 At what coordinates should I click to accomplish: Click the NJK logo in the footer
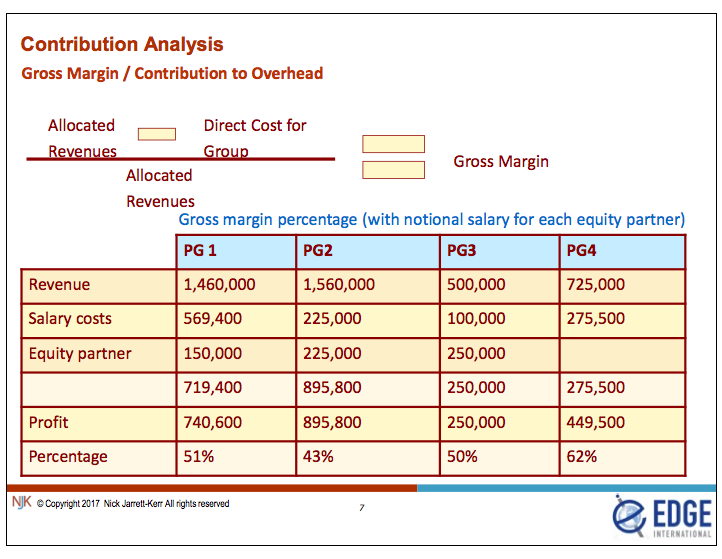(21, 502)
